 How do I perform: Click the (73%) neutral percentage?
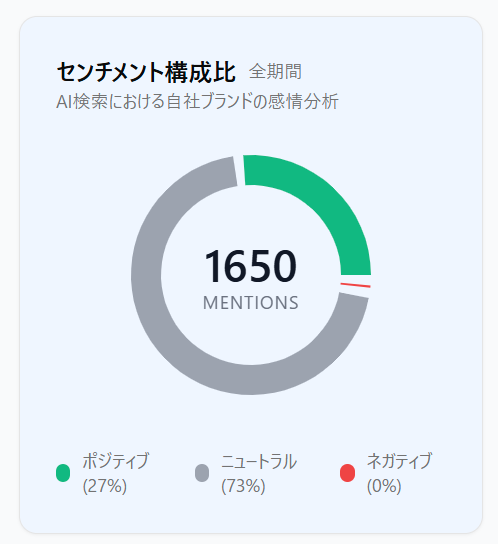pyautogui.click(x=244, y=486)
